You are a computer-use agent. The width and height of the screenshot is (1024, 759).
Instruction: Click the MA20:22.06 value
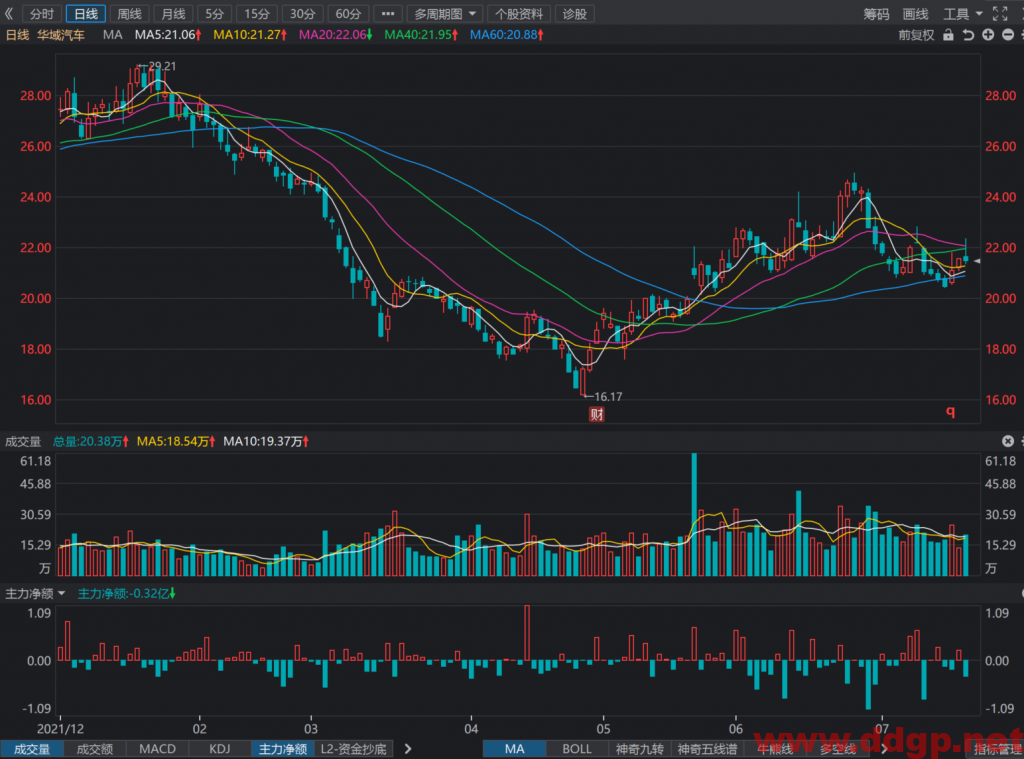click(336, 35)
